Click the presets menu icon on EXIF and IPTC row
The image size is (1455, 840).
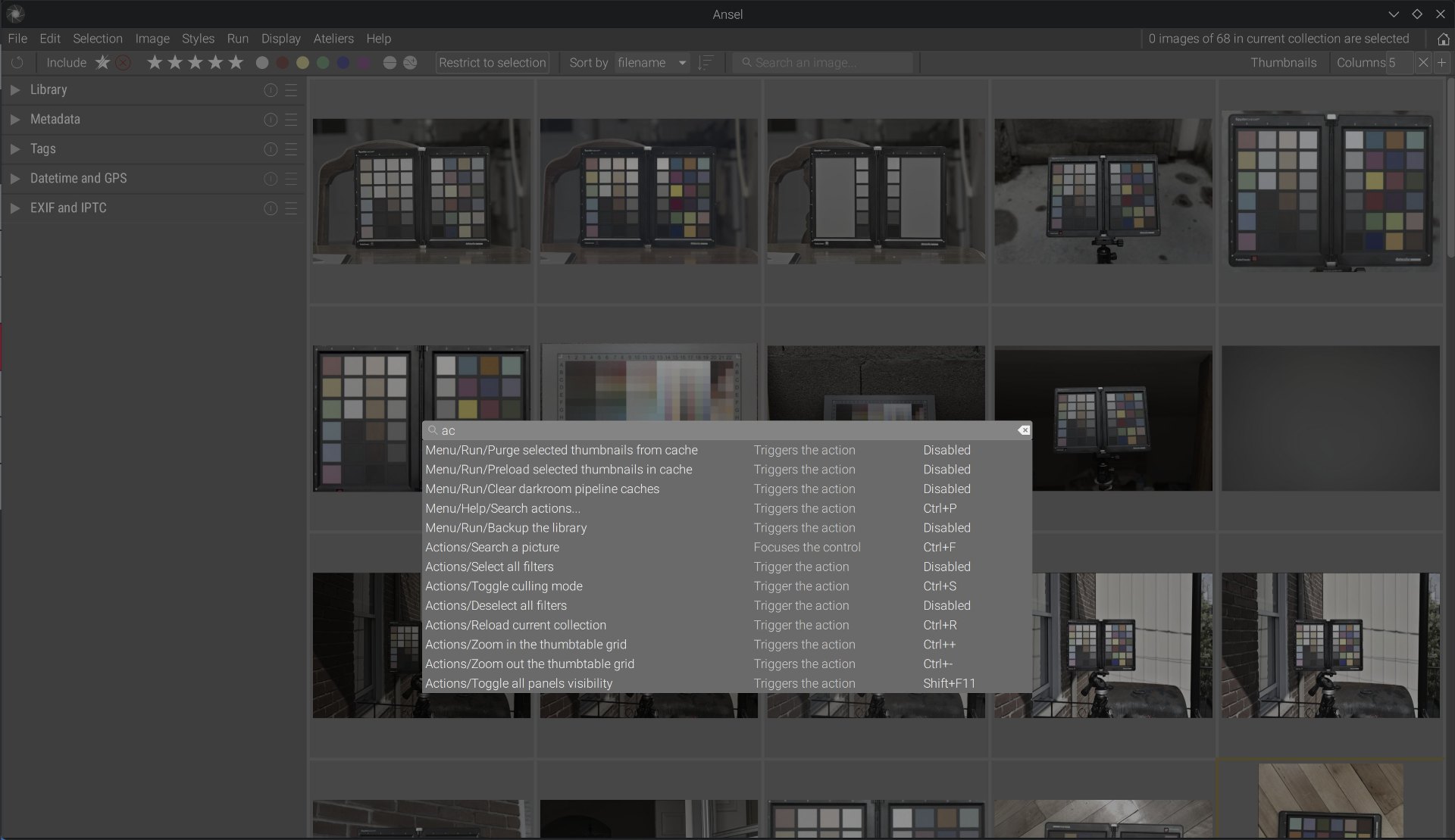291,208
